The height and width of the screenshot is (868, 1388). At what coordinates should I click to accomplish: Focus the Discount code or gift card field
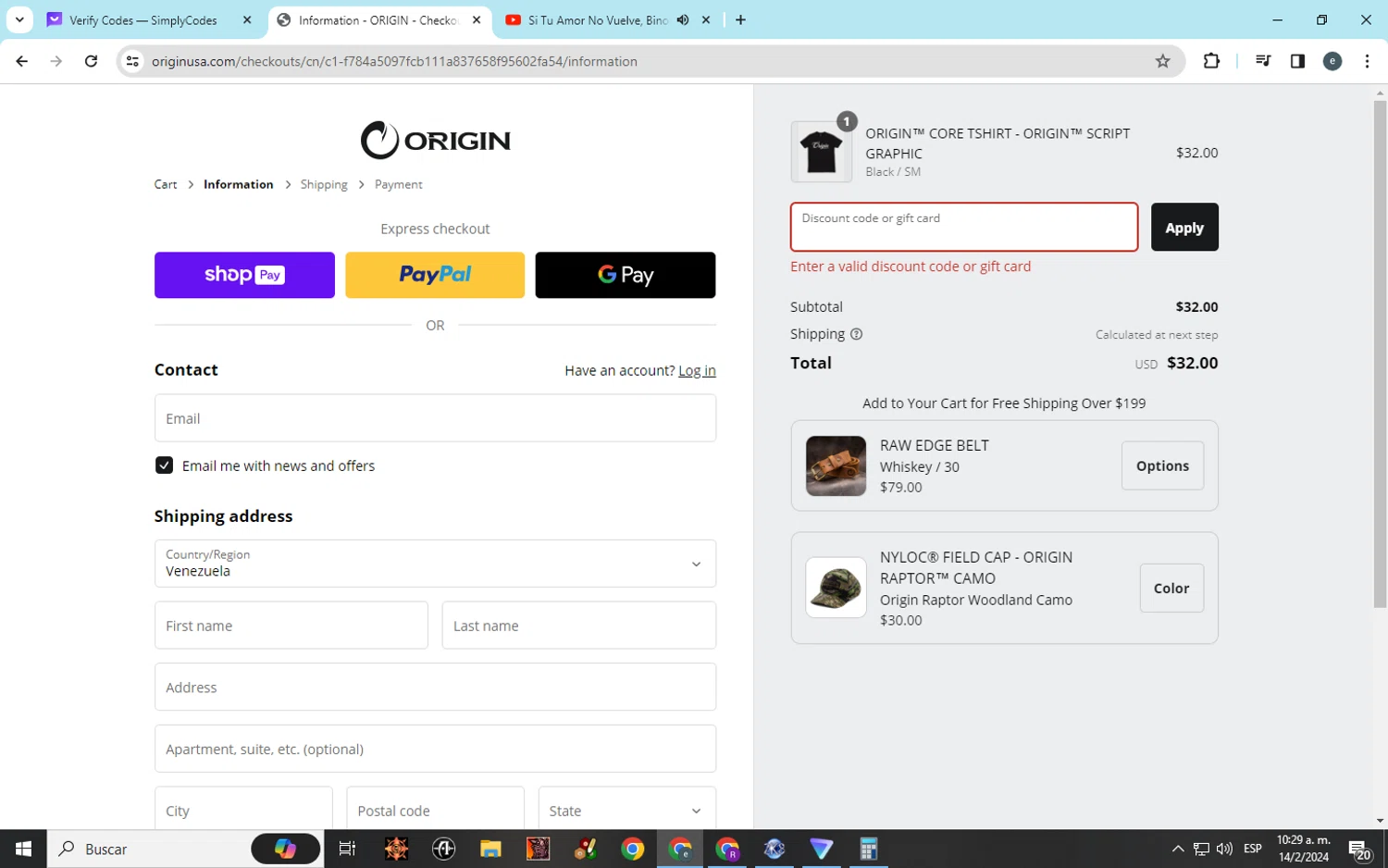point(964,227)
